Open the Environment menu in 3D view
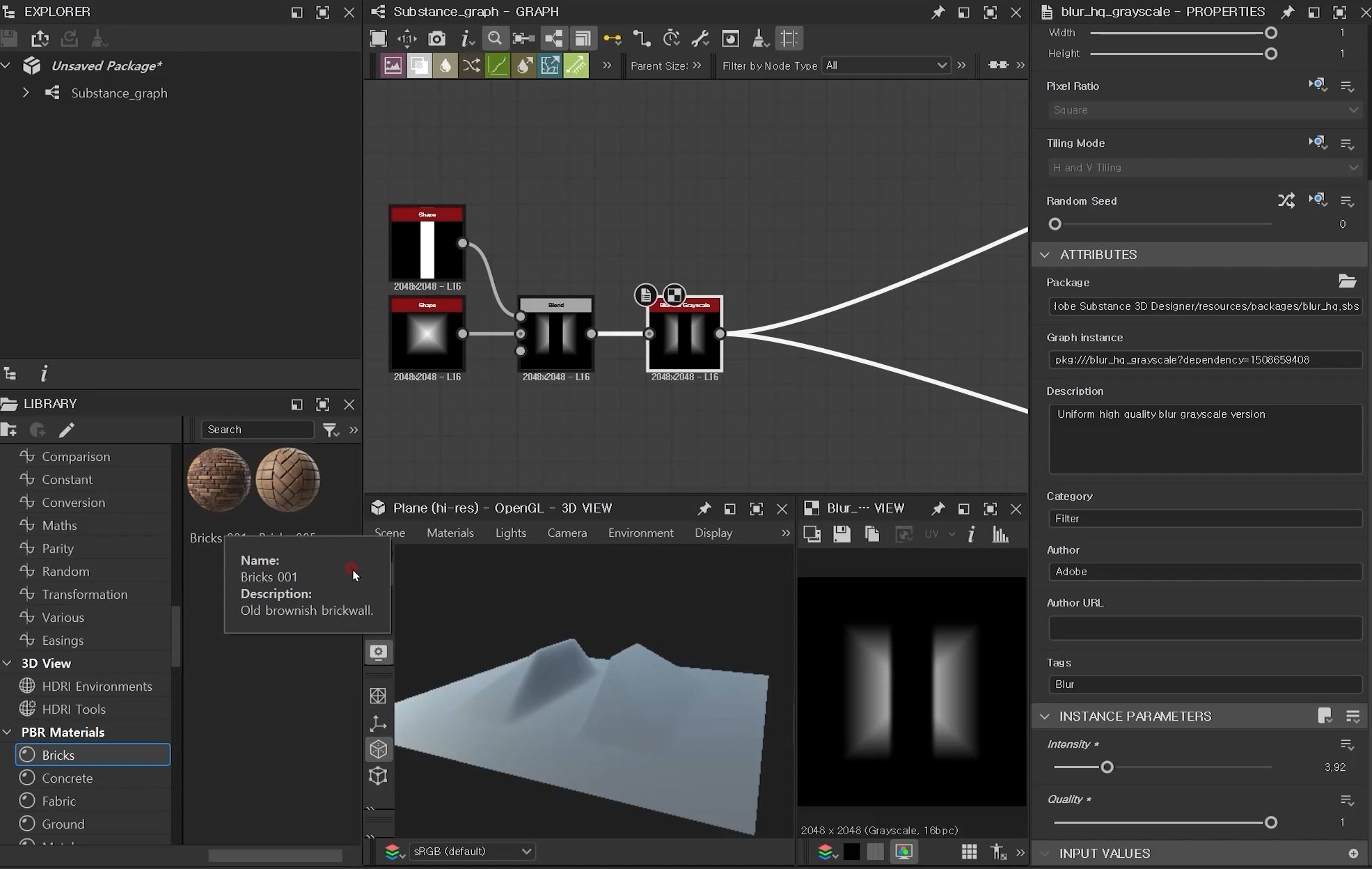Viewport: 1372px width, 869px height. click(x=640, y=533)
